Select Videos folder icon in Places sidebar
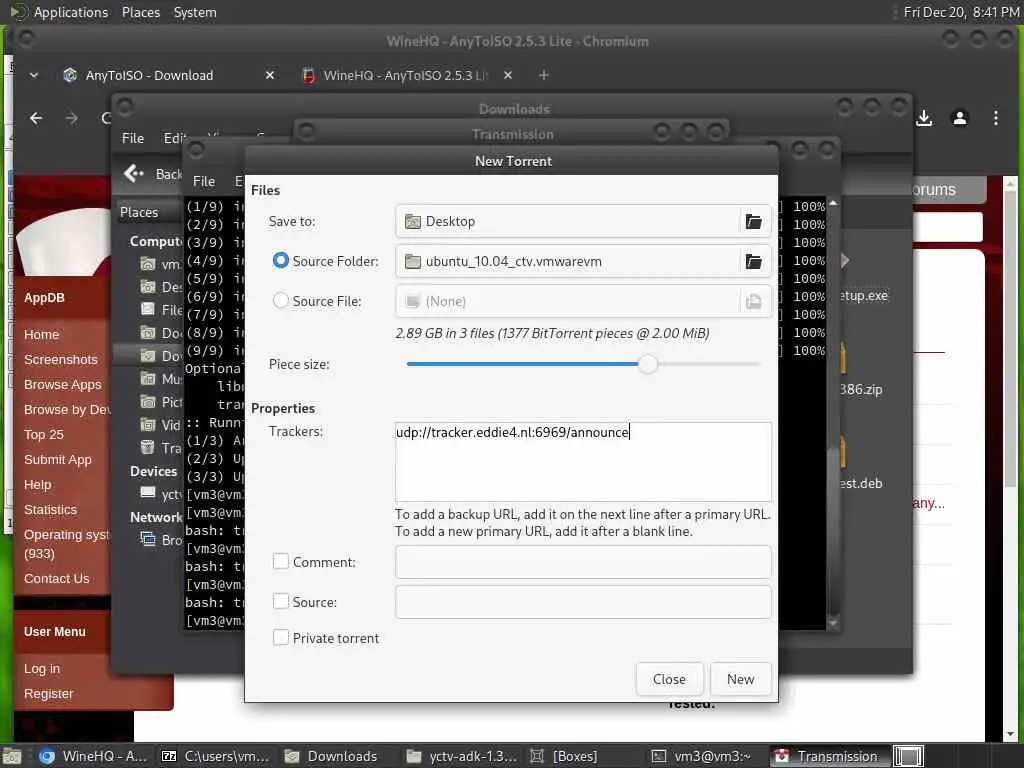Screen dimensions: 1024x768 pyautogui.click(x=148, y=425)
